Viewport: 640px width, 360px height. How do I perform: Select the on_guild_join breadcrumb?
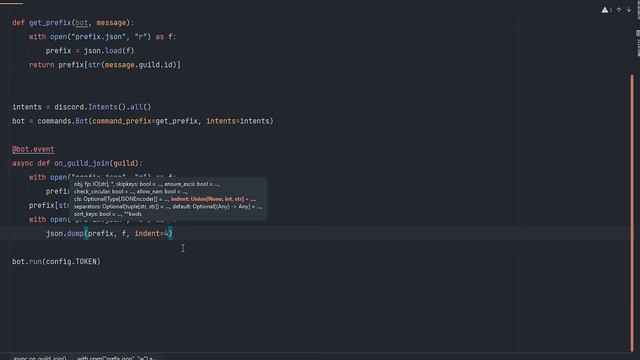tap(40, 358)
